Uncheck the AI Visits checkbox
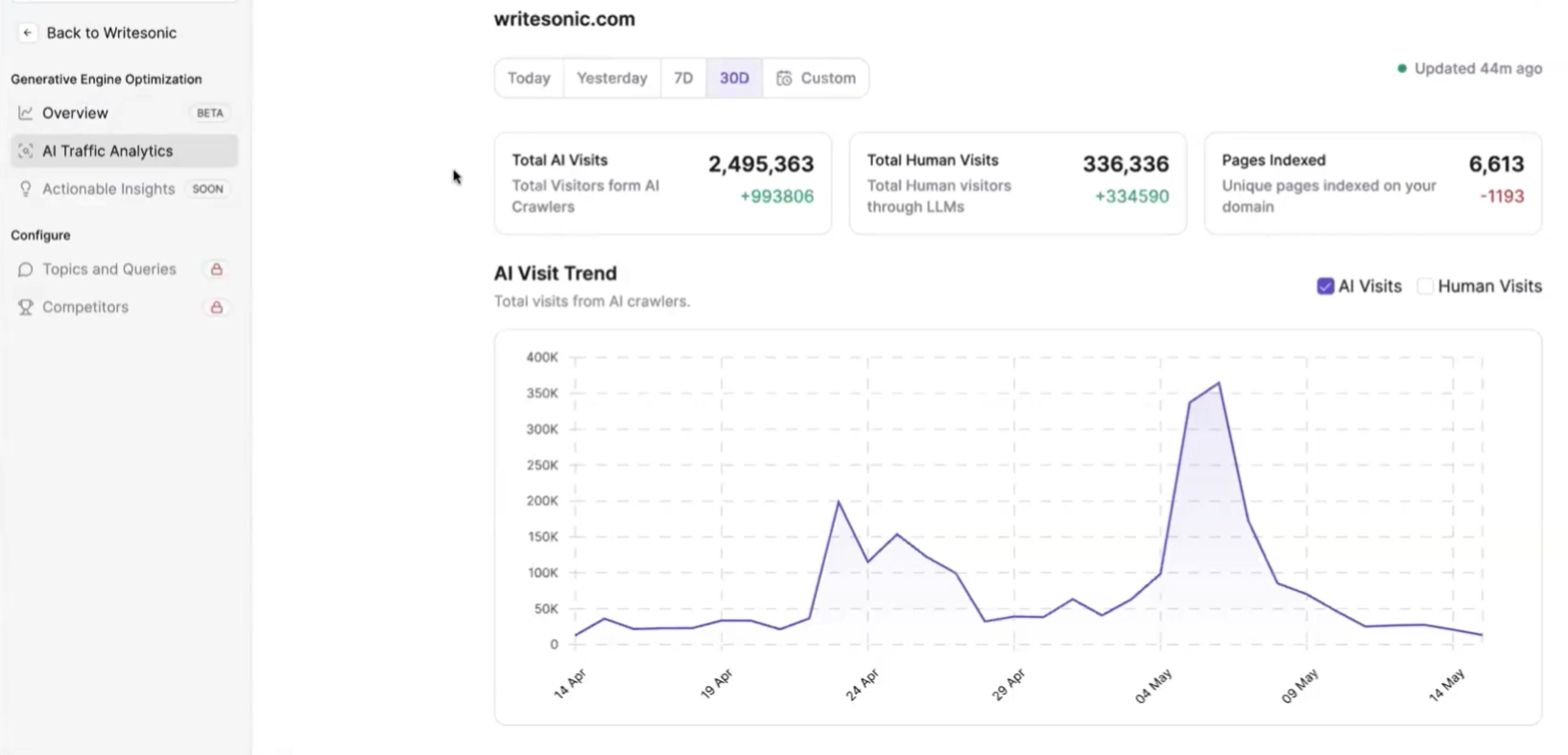 coord(1325,286)
